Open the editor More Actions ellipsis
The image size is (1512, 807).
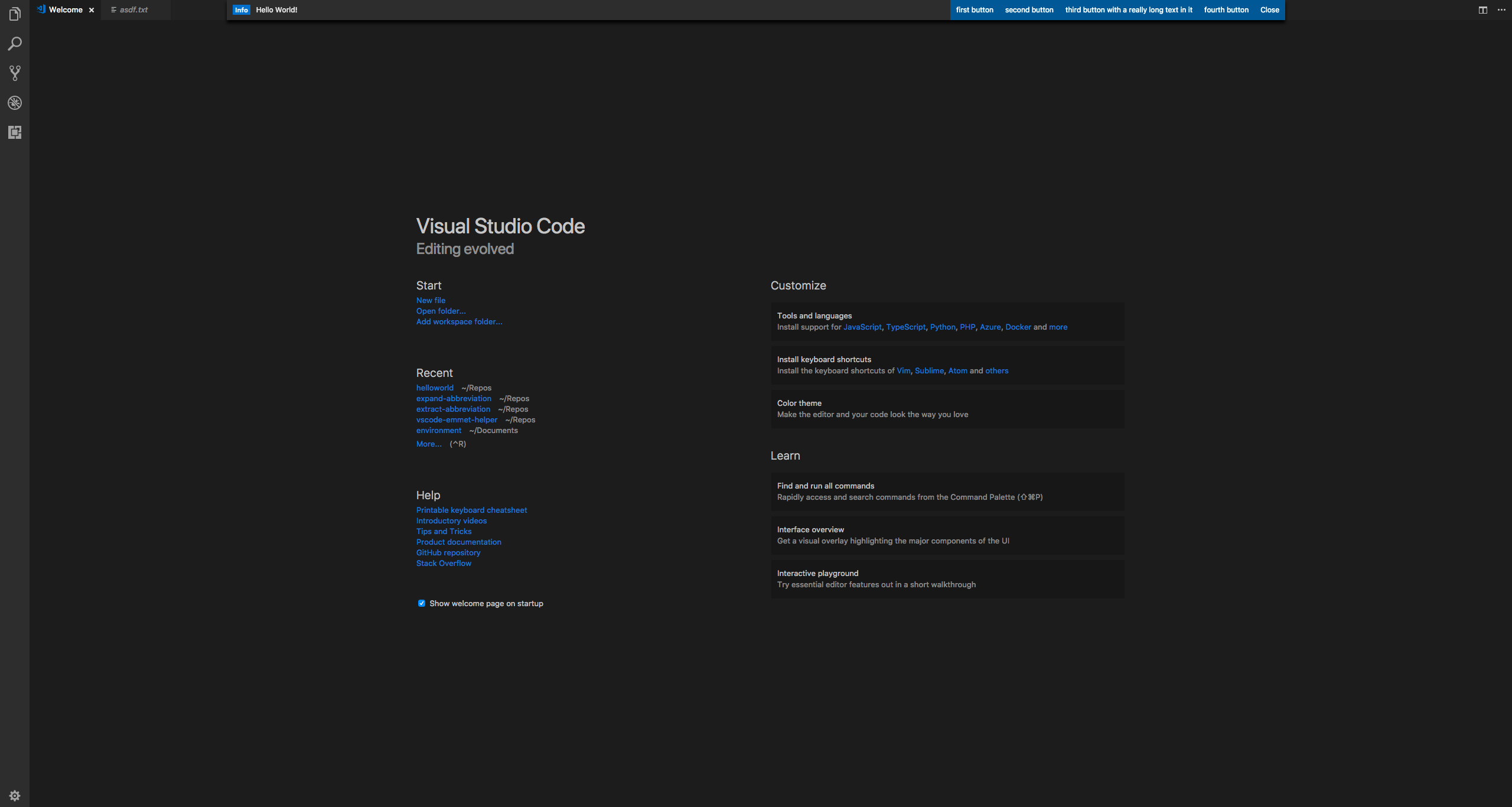click(x=1501, y=10)
